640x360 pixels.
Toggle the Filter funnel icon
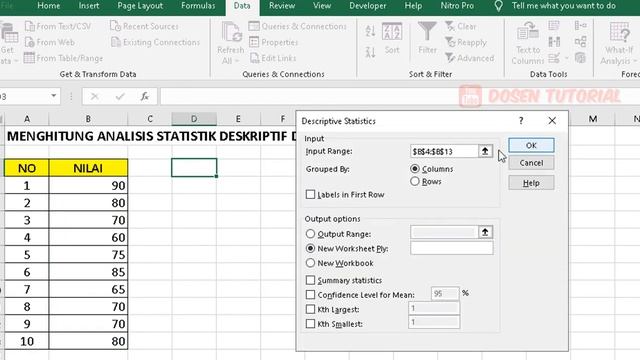[x=427, y=32]
